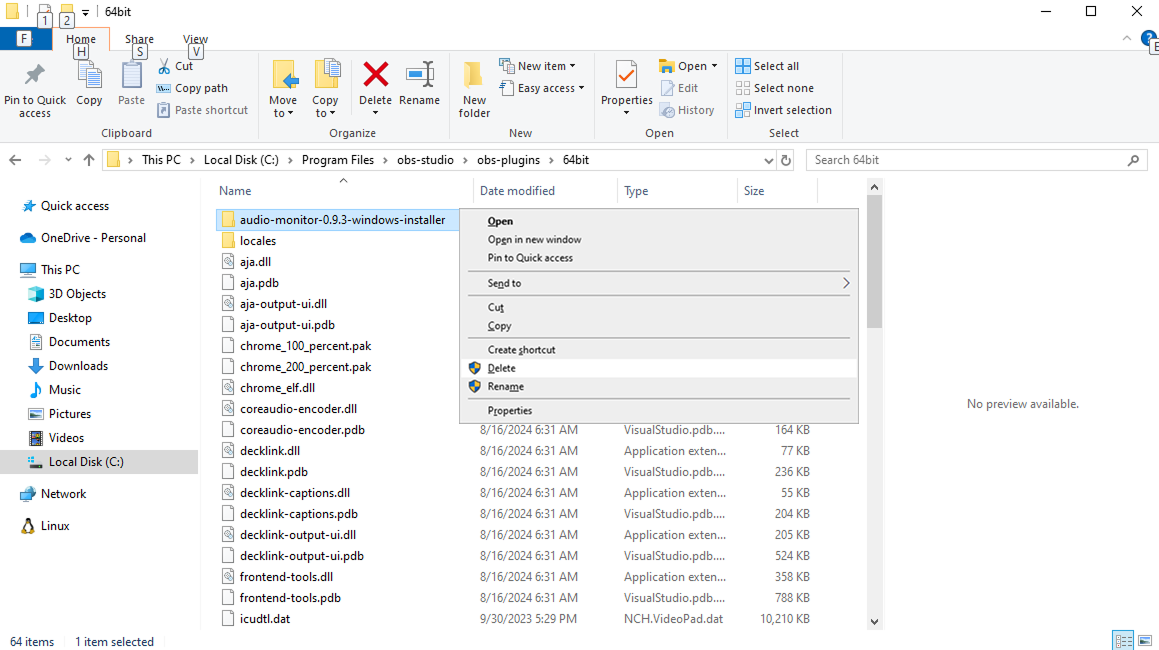
Task: Click Paste shortcut in ribbon
Action: click(x=203, y=110)
